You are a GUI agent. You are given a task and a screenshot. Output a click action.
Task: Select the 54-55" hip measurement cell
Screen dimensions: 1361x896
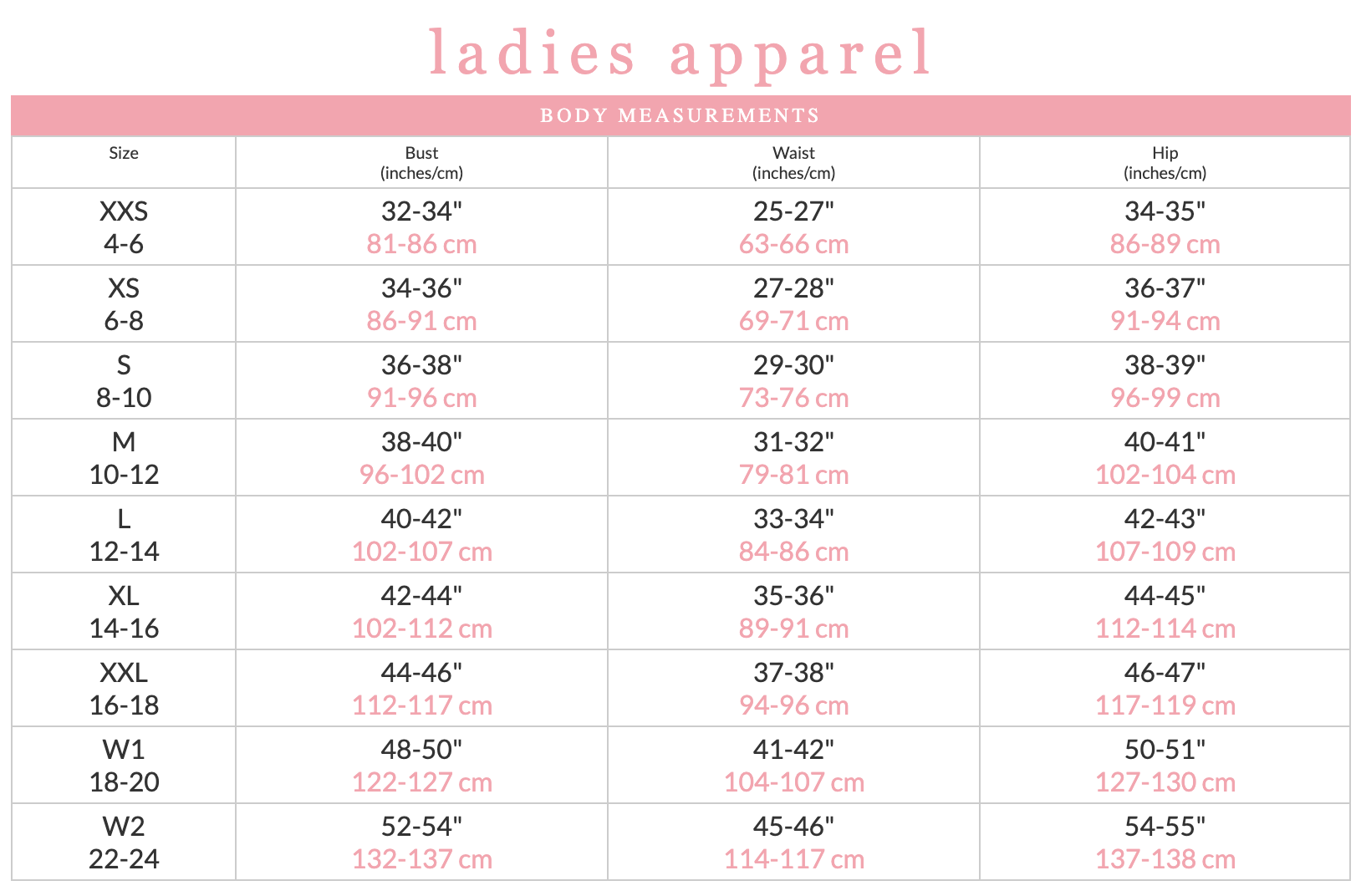pos(1165,842)
